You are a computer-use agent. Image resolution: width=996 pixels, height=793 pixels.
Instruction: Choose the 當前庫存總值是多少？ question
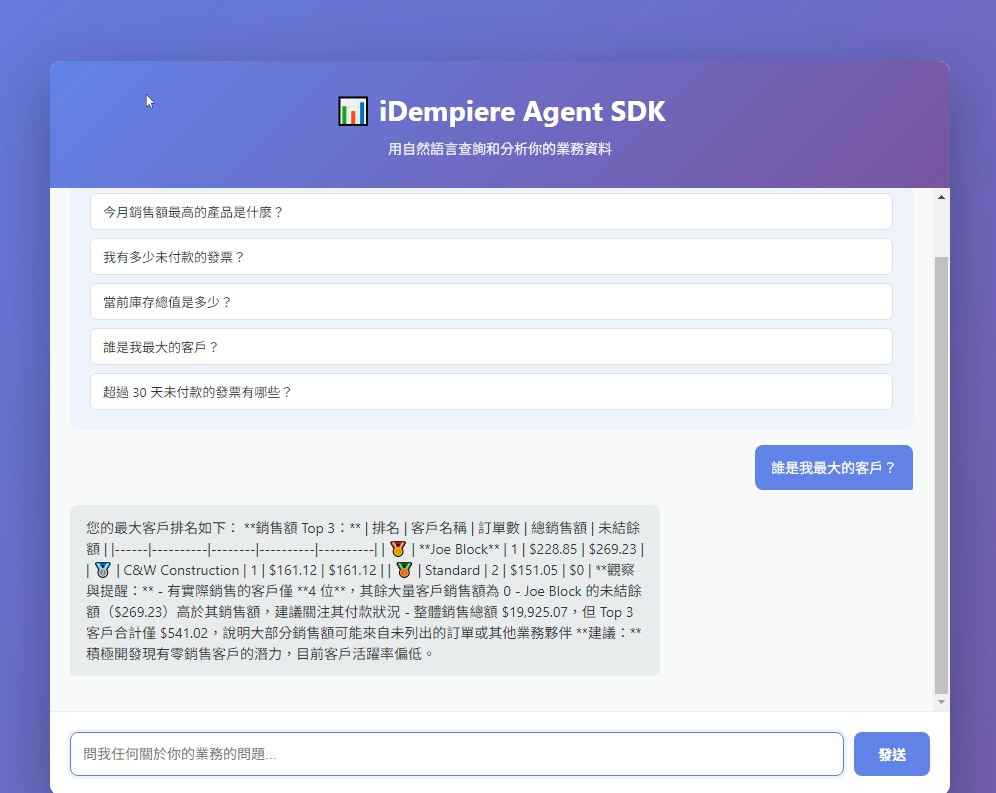[489, 301]
